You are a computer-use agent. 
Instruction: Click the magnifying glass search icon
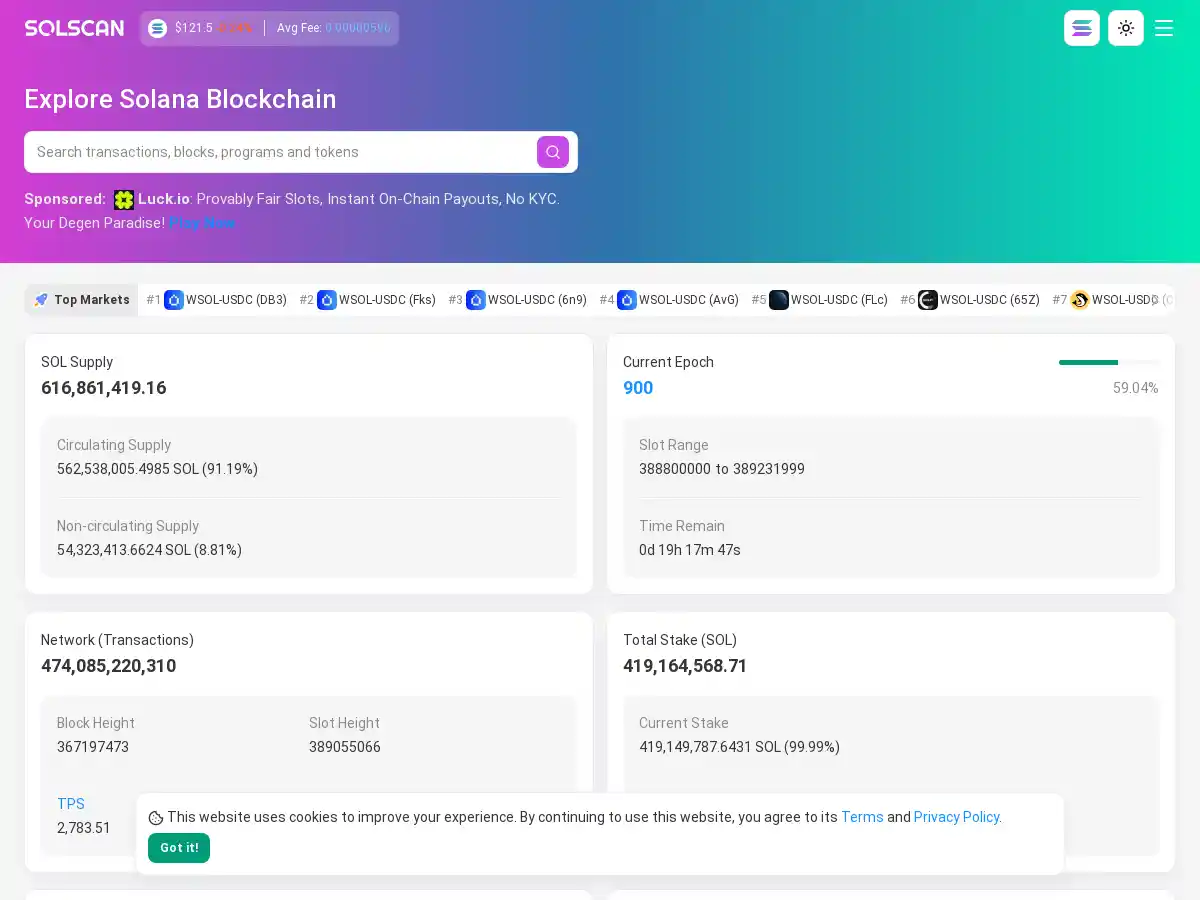pos(553,152)
